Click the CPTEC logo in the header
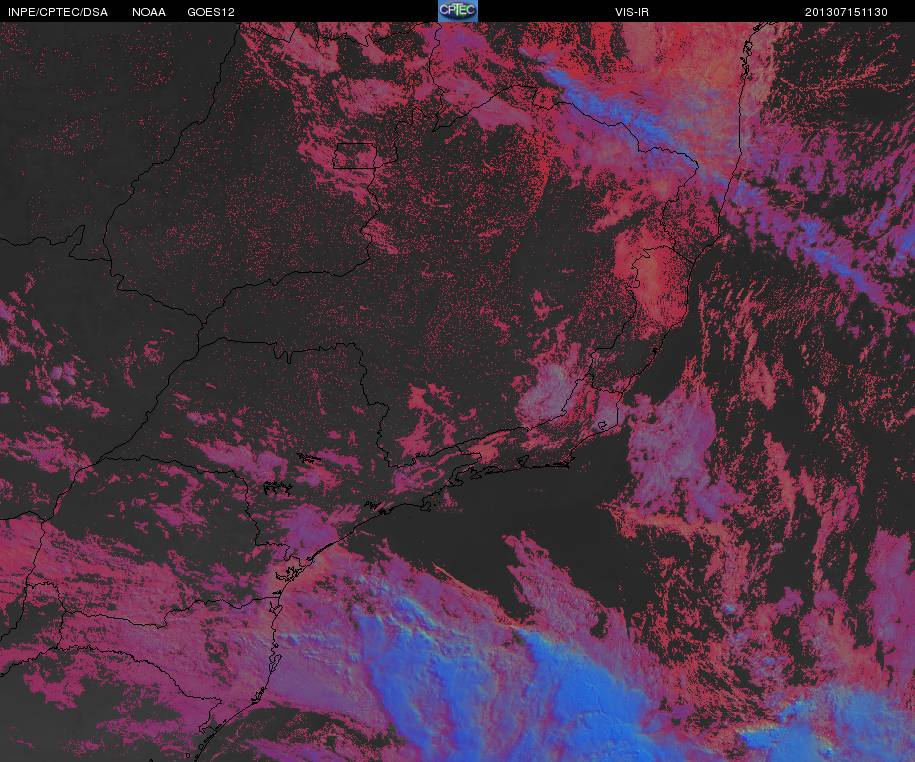Viewport: 915px width, 762px height. [x=458, y=11]
